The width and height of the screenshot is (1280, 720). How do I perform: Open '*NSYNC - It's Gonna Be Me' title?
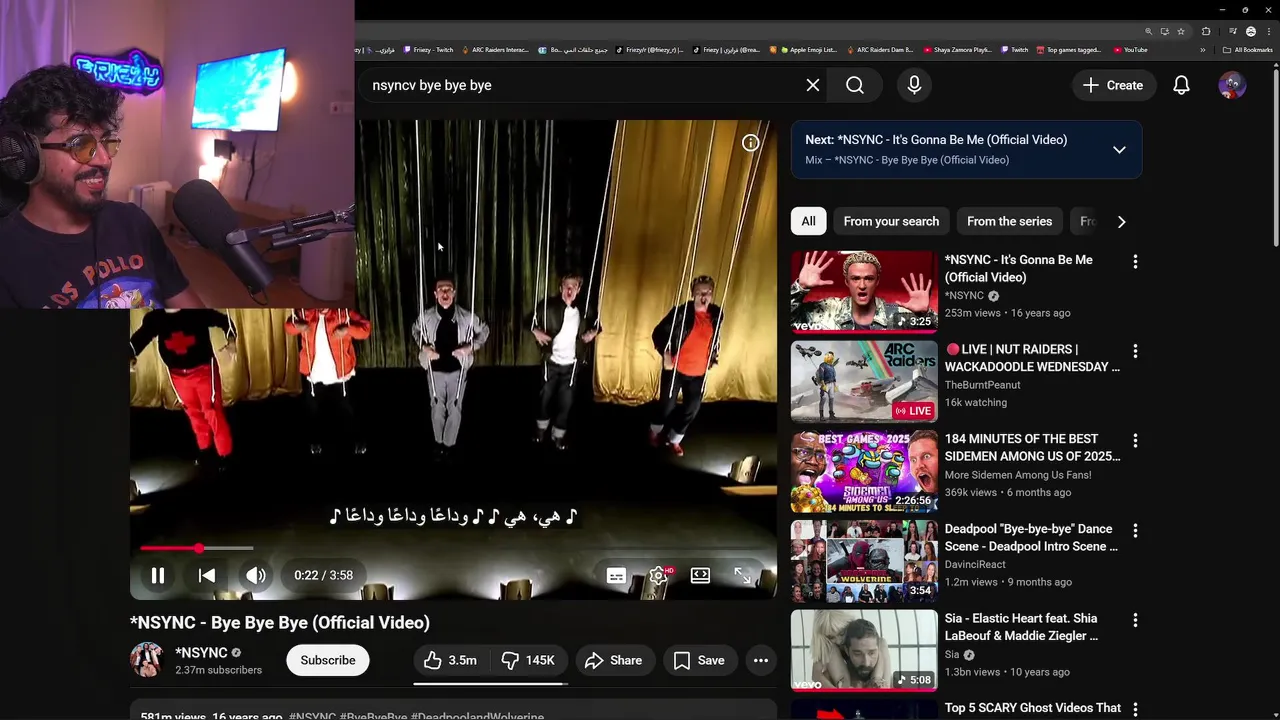[x=1019, y=268]
